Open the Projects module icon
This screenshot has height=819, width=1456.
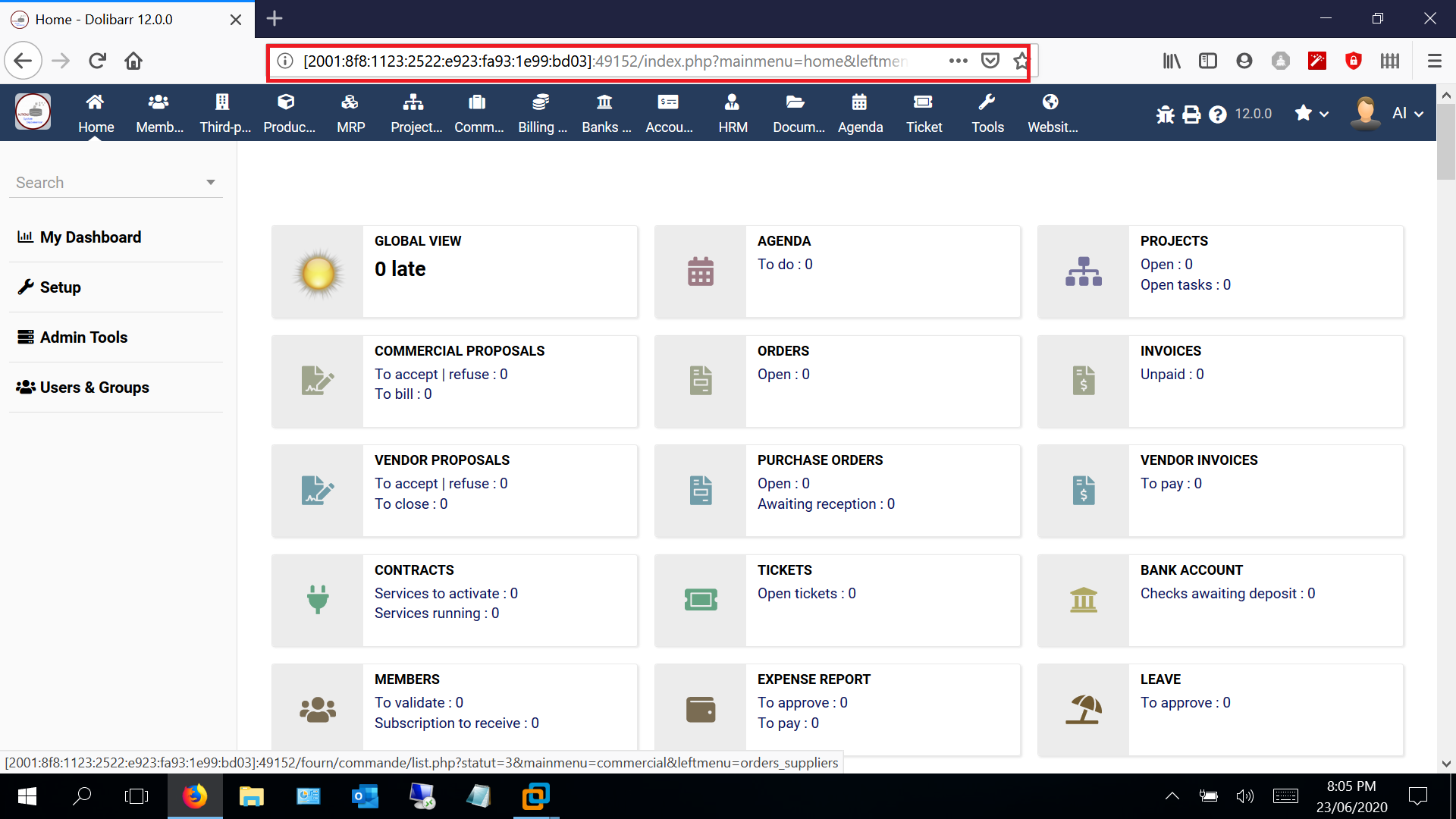click(413, 102)
